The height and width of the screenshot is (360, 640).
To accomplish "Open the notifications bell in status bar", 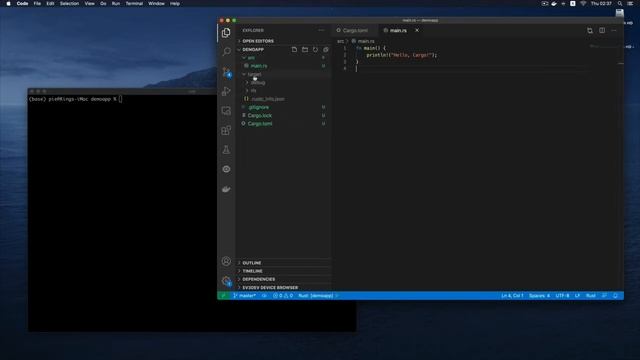I will pos(616,296).
